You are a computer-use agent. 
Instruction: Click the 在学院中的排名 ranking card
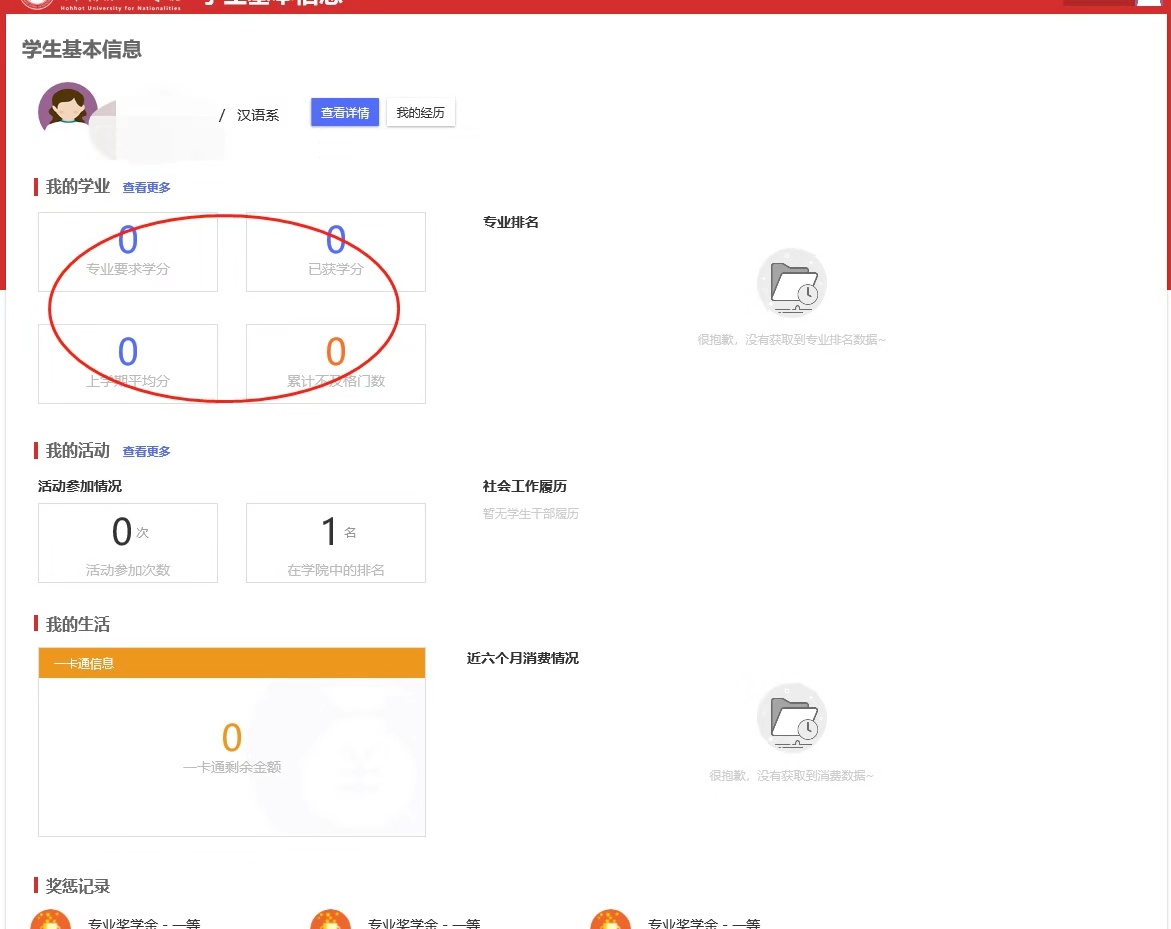coord(335,543)
